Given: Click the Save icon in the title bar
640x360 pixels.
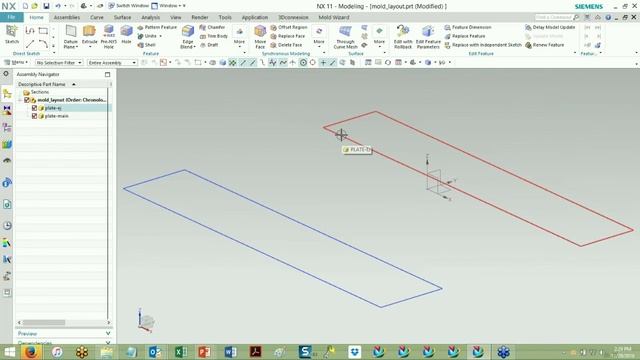Looking at the screenshot, I should point(46,6).
